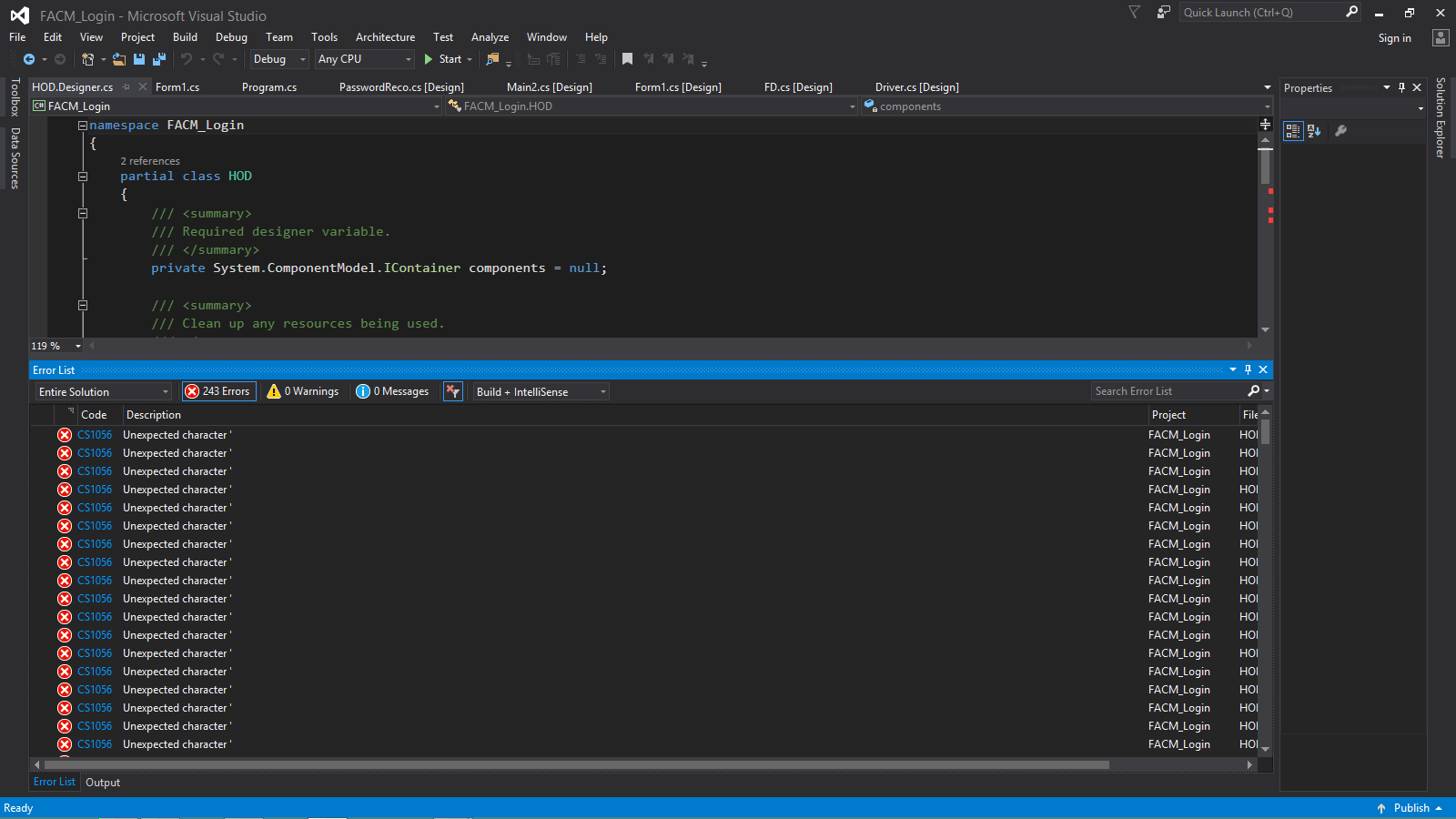The width and height of the screenshot is (1456, 819).
Task: Collapse the namespace FACM_Login code block
Action: (83, 126)
